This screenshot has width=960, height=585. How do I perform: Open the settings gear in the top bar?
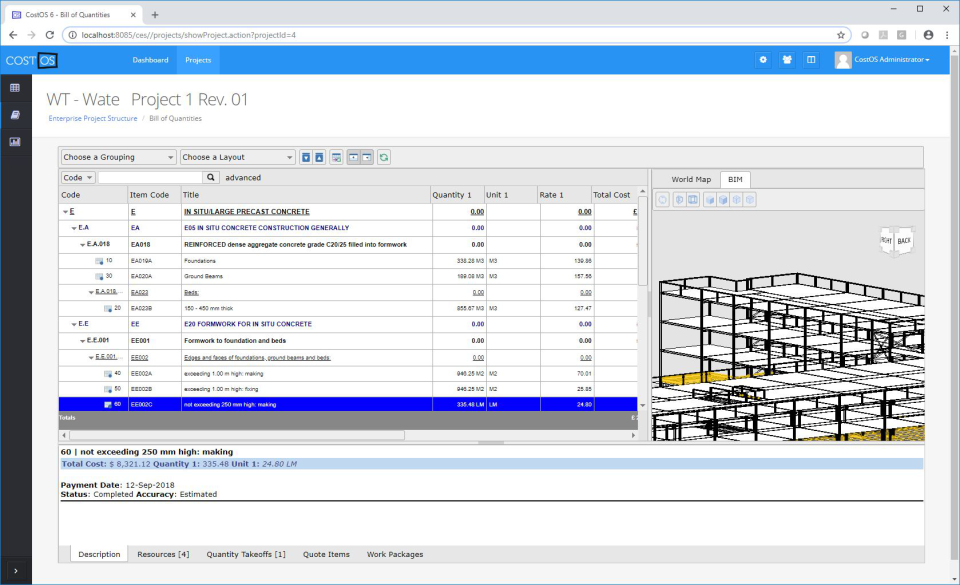tap(763, 60)
